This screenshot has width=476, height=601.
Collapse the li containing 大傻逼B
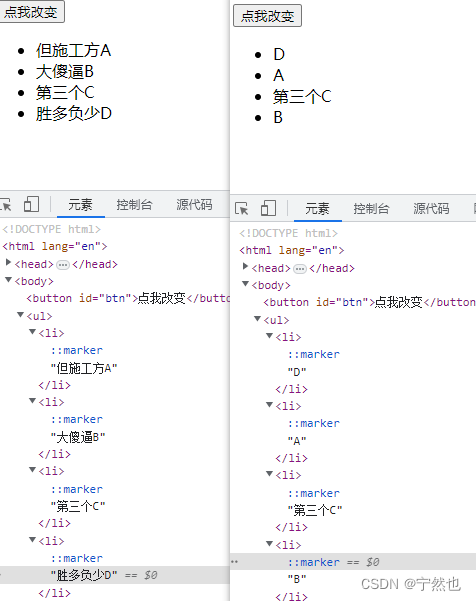[33, 401]
